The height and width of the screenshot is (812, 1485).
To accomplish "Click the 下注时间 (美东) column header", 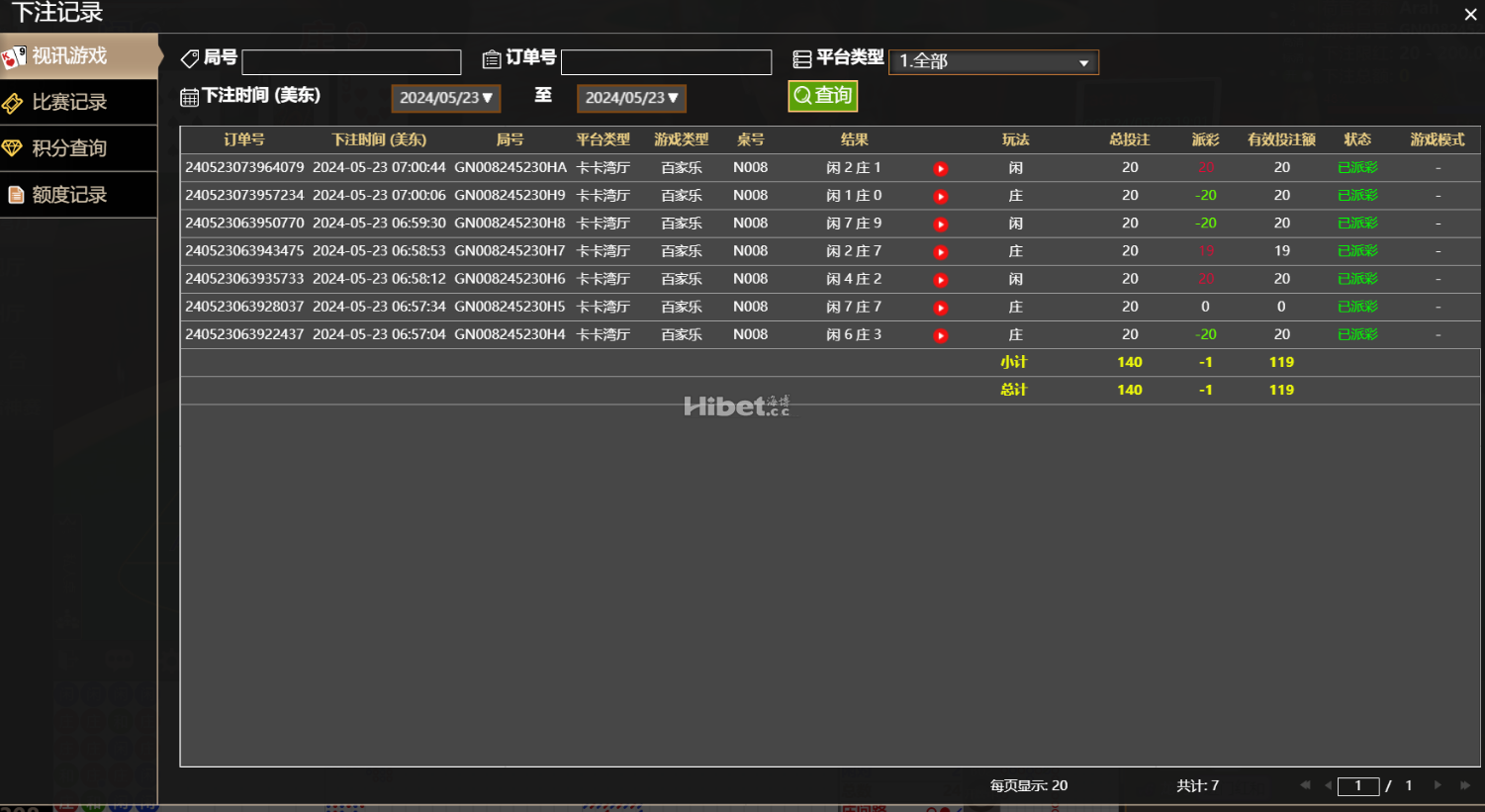I will pyautogui.click(x=379, y=140).
